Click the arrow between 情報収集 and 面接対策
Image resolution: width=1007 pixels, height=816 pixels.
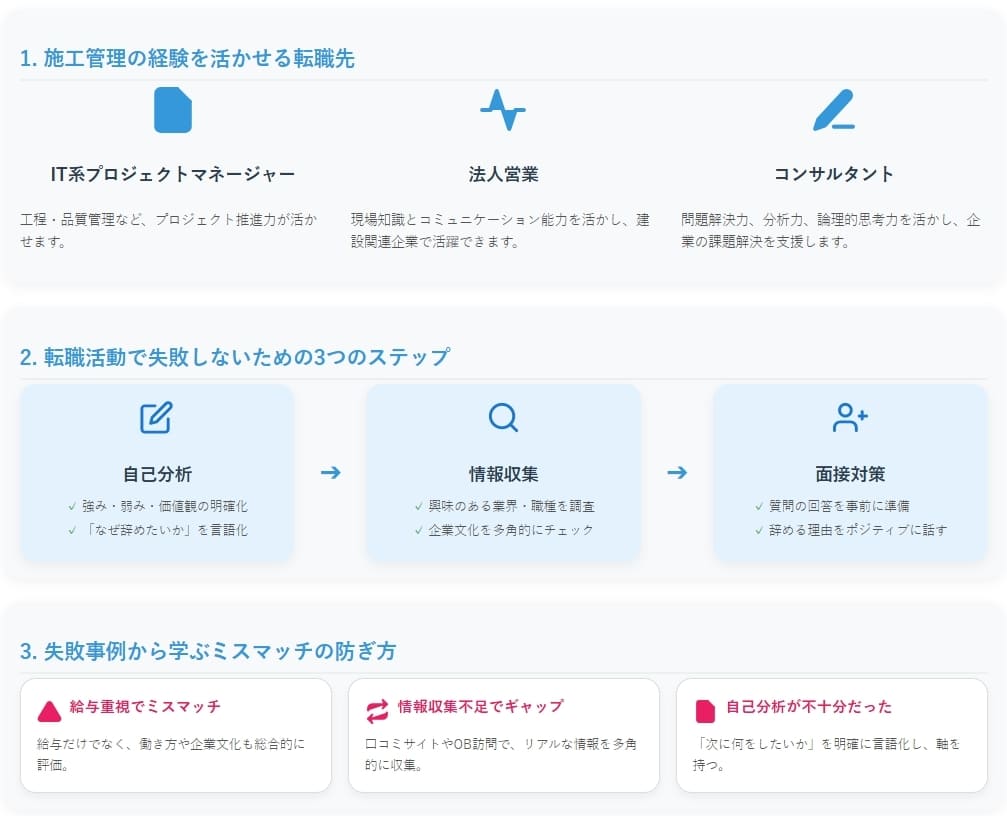(x=677, y=473)
